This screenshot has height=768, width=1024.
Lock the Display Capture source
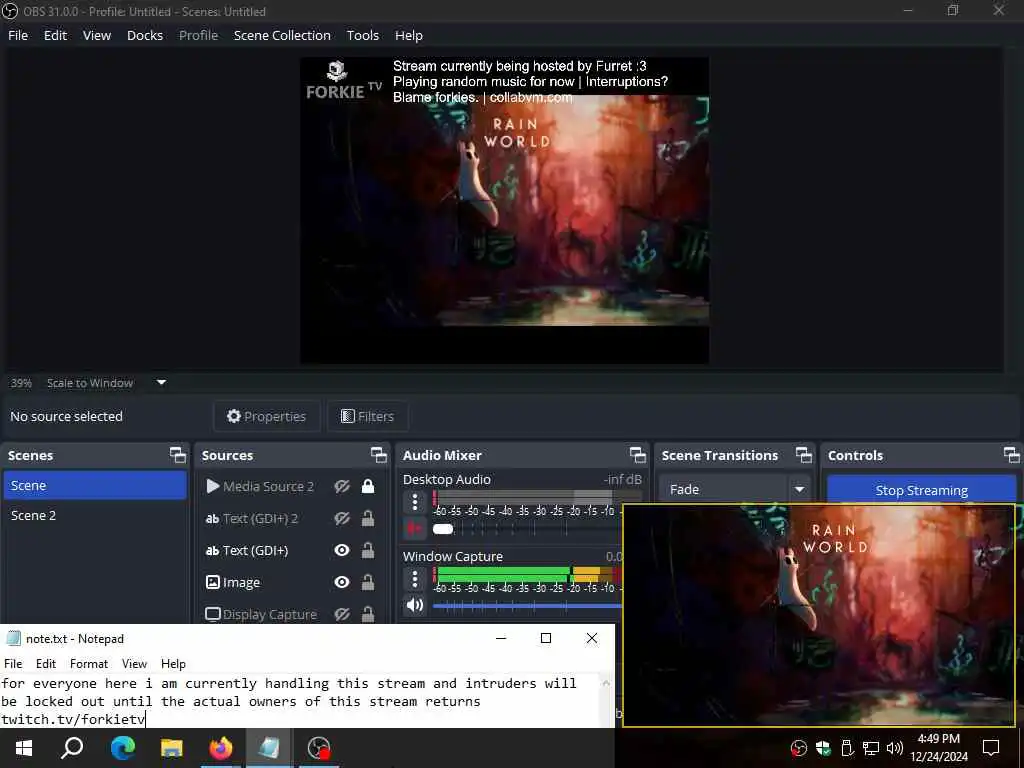[368, 614]
